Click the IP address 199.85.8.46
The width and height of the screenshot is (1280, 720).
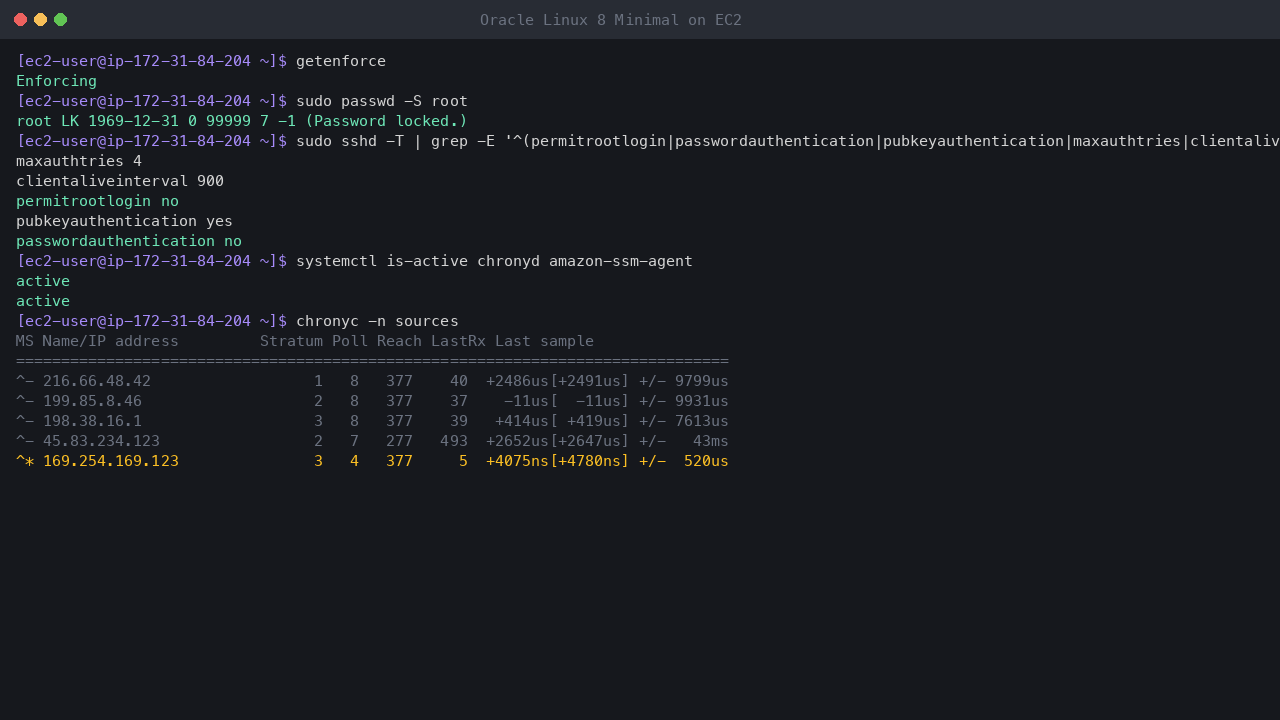tap(92, 401)
